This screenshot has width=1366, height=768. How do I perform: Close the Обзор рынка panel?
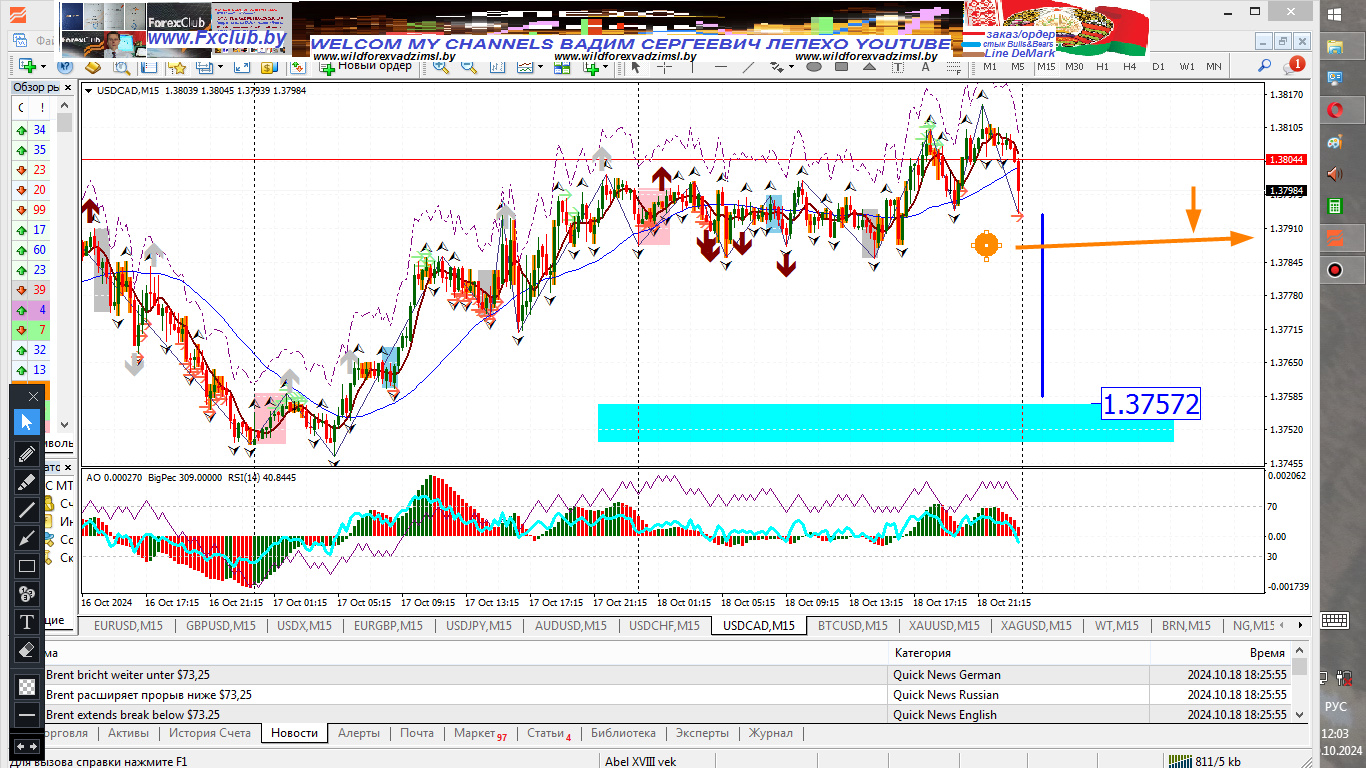pos(67,87)
